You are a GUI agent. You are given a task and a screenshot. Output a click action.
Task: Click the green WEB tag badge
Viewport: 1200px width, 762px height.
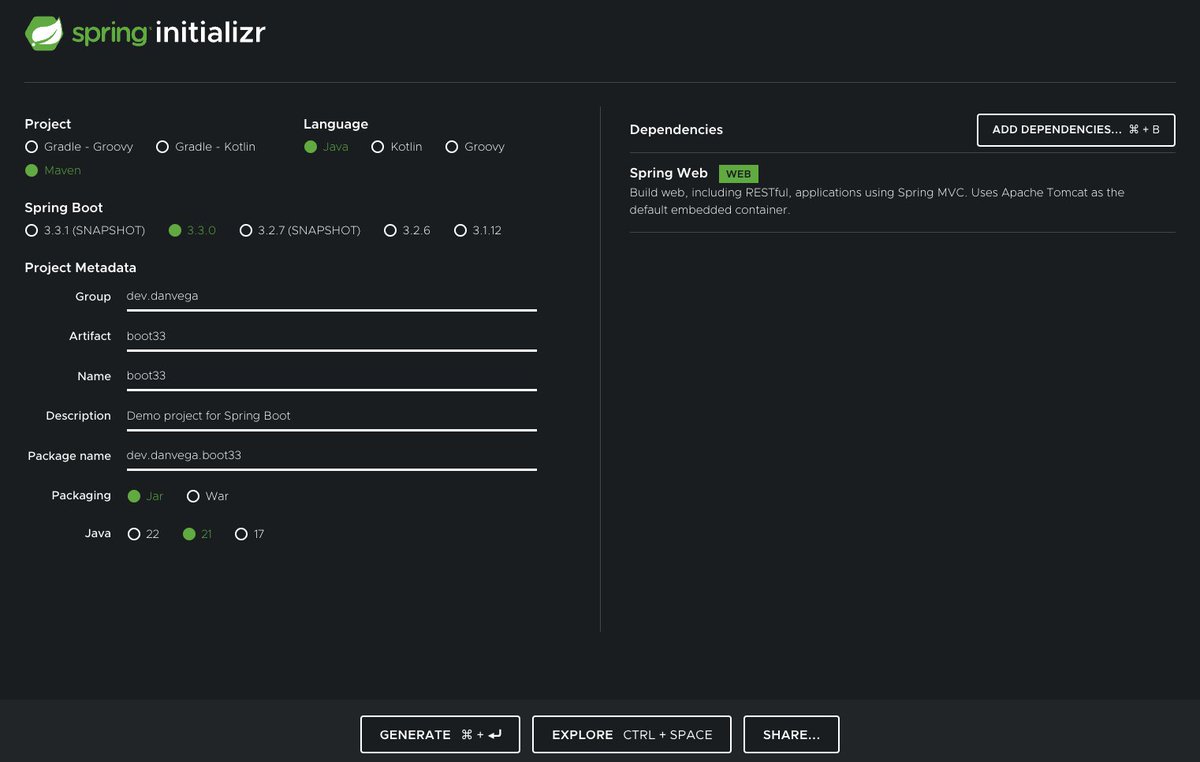pos(738,174)
